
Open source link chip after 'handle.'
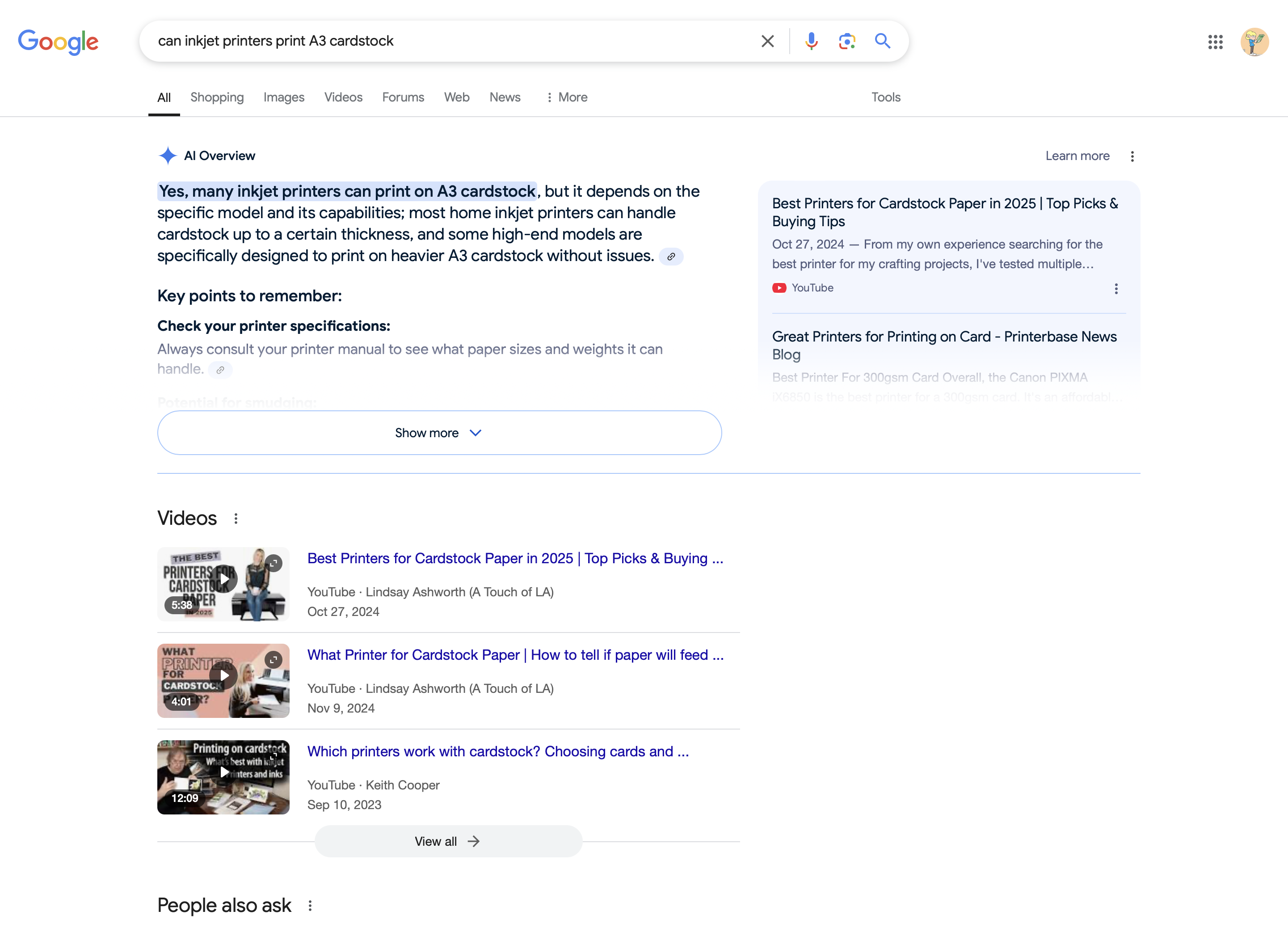click(220, 370)
